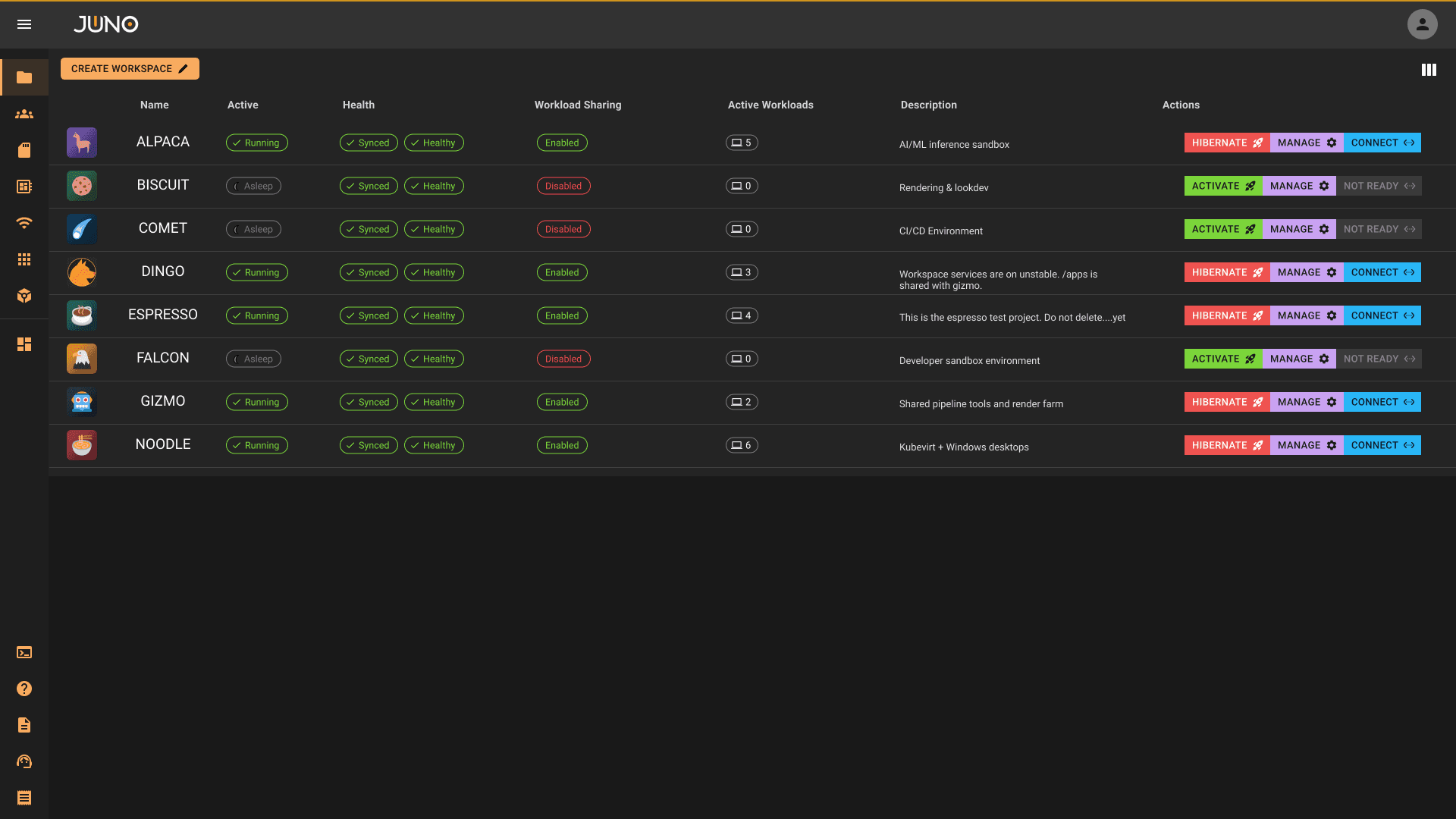The width and height of the screenshot is (1456, 819).
Task: Open the terminal console icon in sidebar
Action: pyautogui.click(x=24, y=652)
